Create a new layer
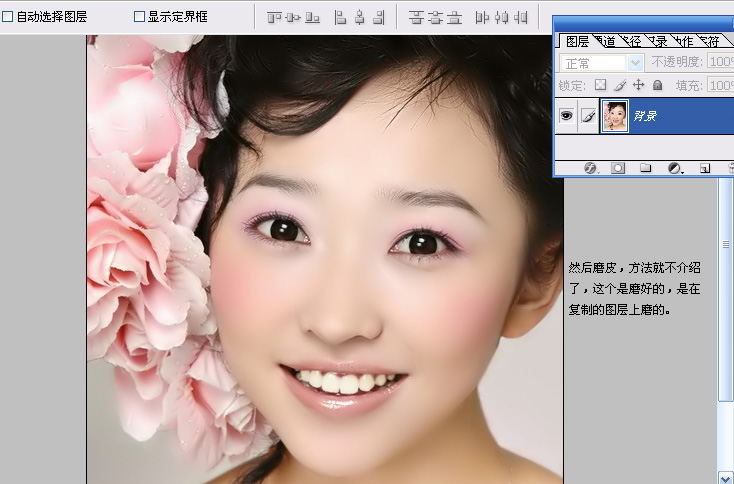This screenshot has height=484, width=734. [x=705, y=168]
